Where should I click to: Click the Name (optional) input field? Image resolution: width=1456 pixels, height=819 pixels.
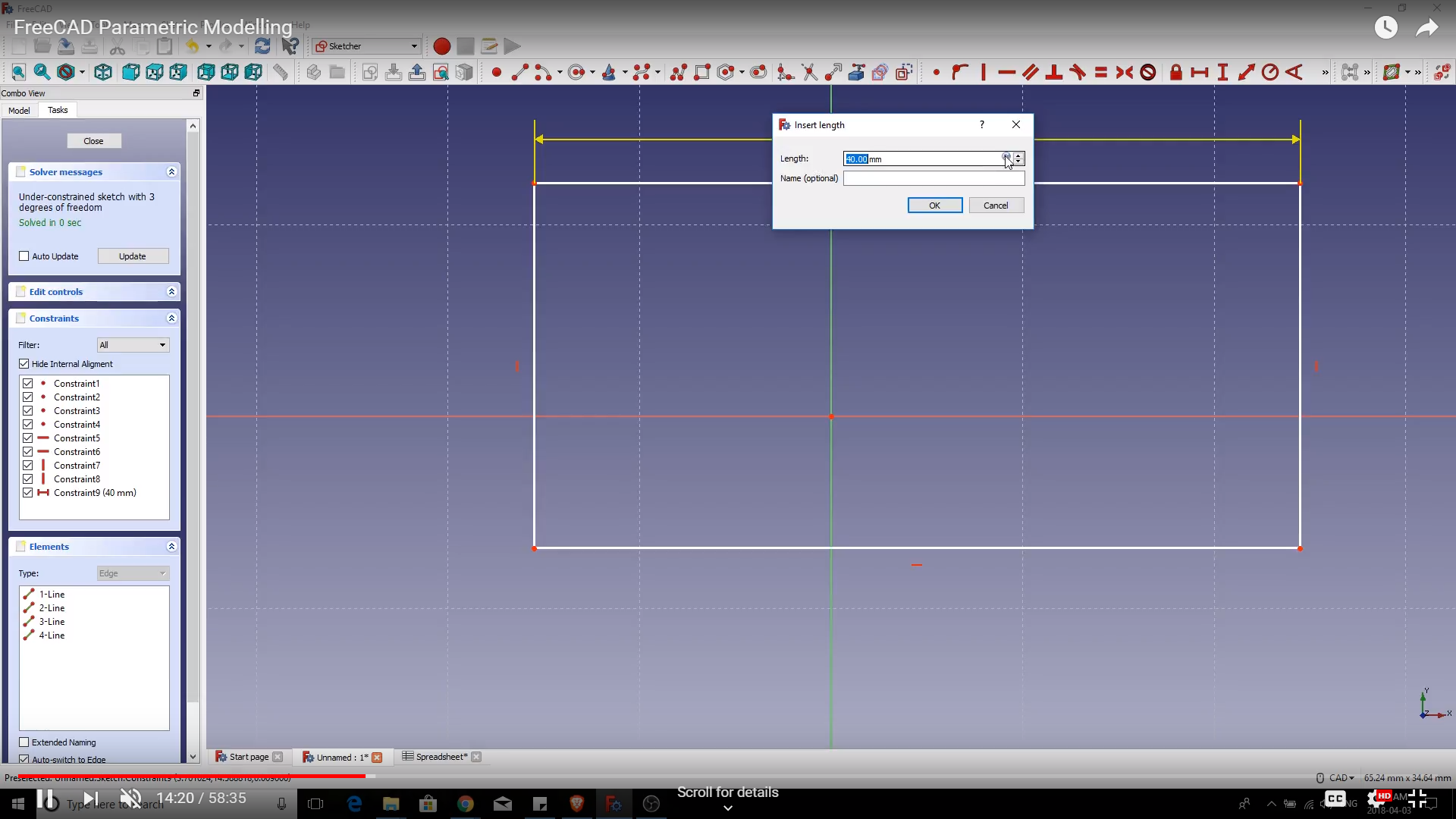tap(934, 178)
